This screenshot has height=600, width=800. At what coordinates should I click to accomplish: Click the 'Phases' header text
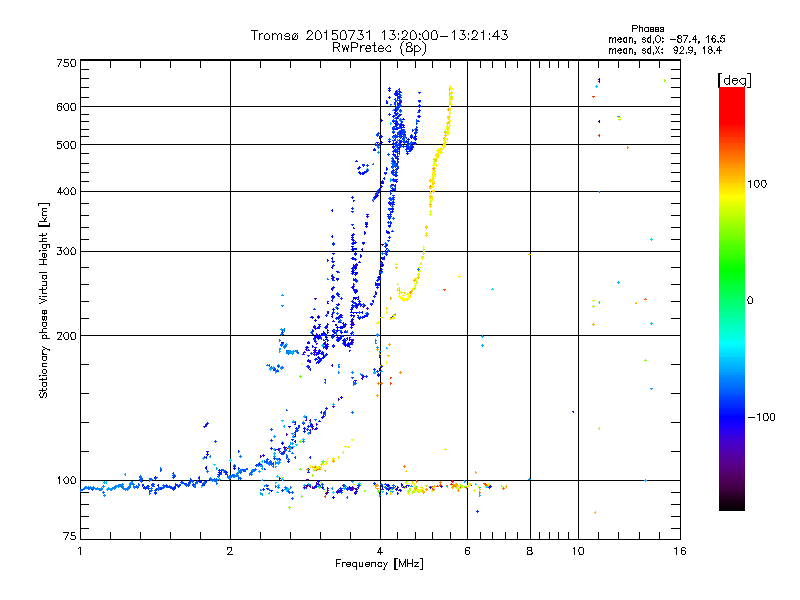647,29
